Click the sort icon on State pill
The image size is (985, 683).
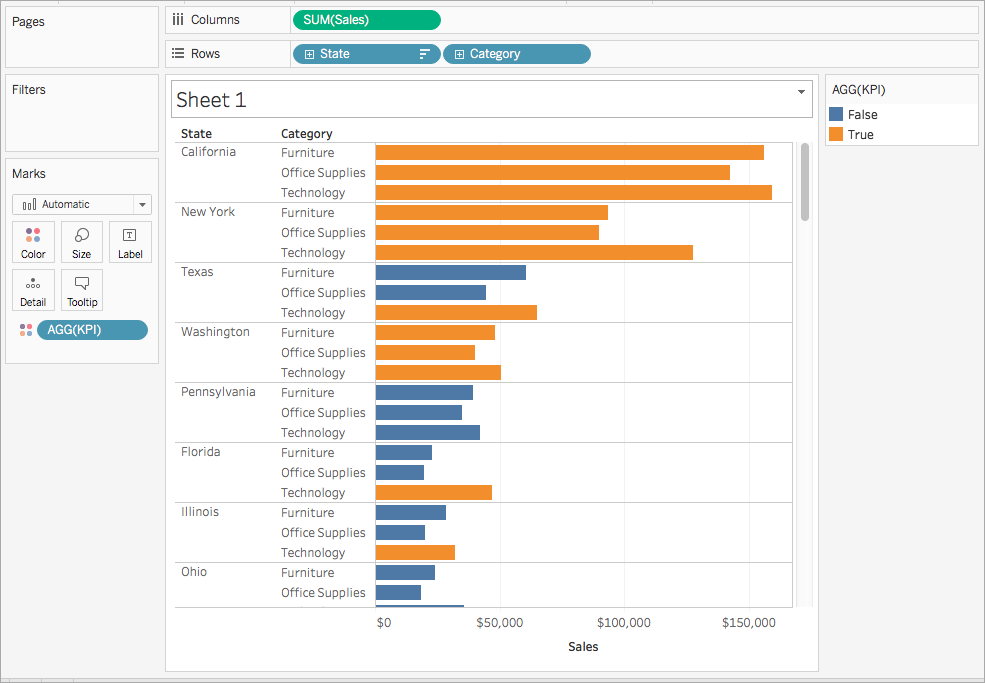pyautogui.click(x=425, y=54)
